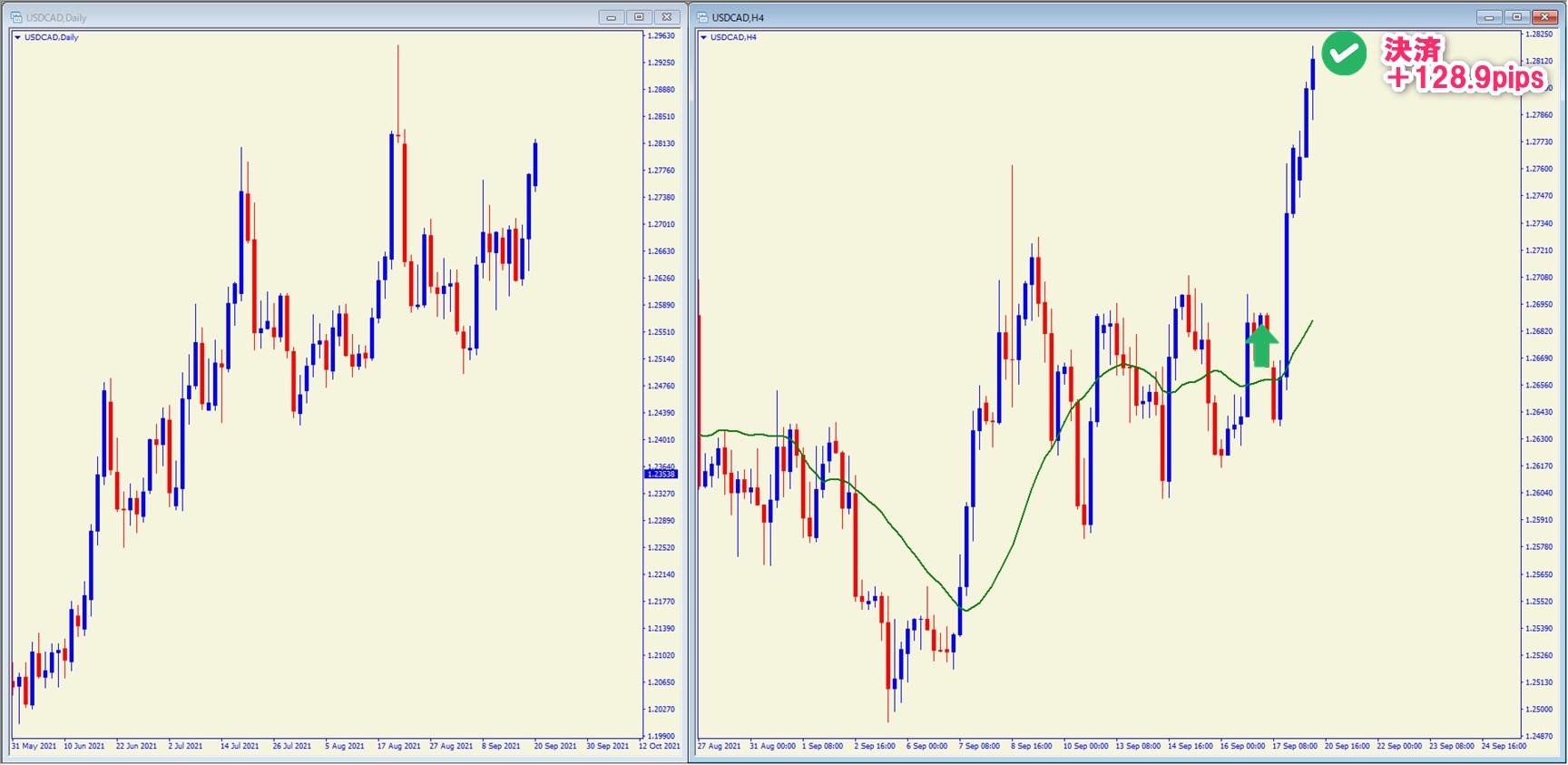The image size is (1568, 765).
Task: Click 1.25780 on the H4 price scale
Action: pyautogui.click(x=1539, y=547)
